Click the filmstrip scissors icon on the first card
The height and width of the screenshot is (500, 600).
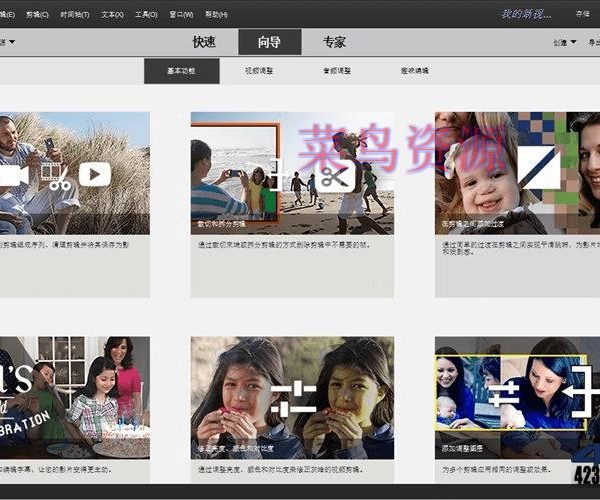55,176
